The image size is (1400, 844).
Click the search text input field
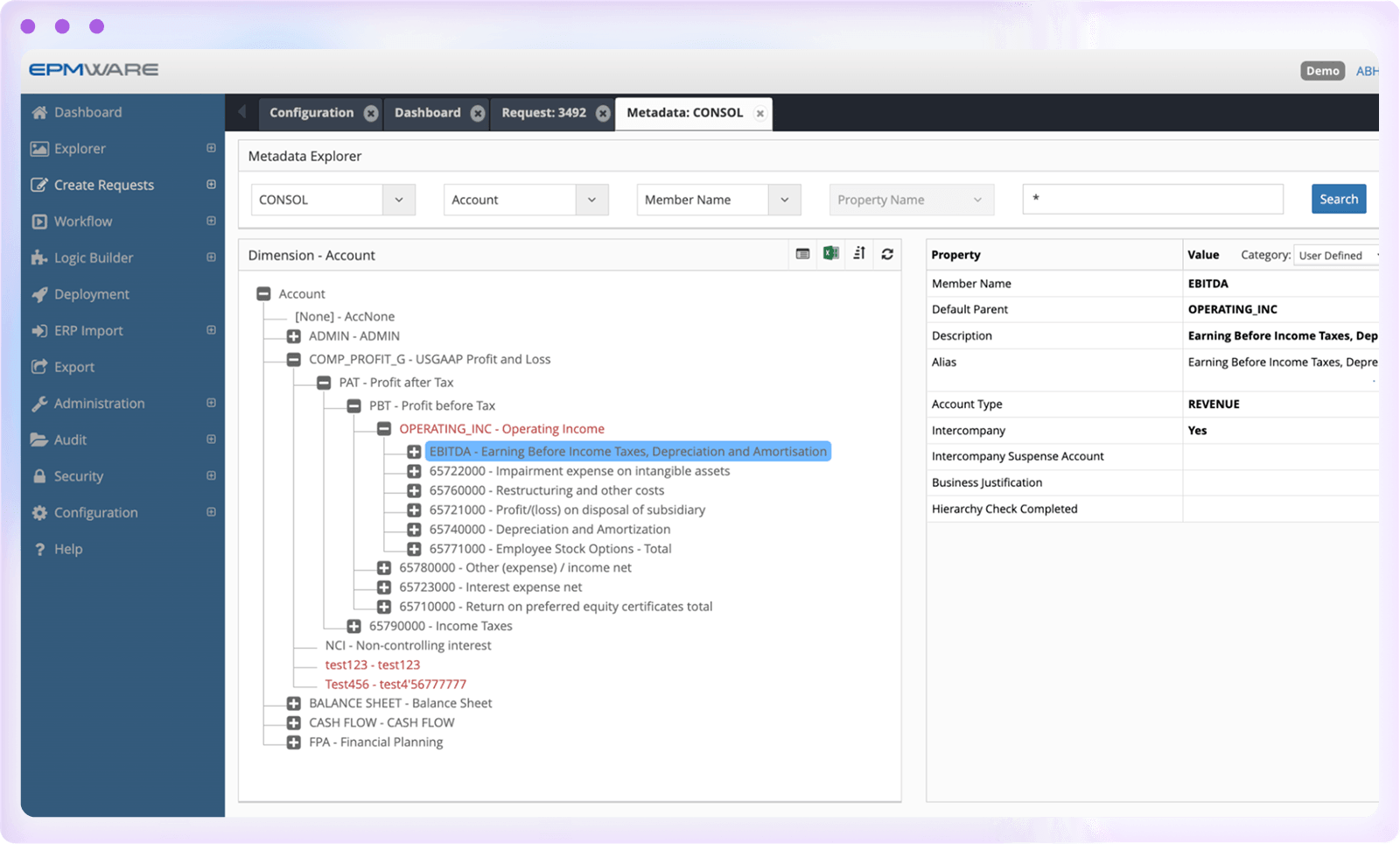pos(1151,199)
